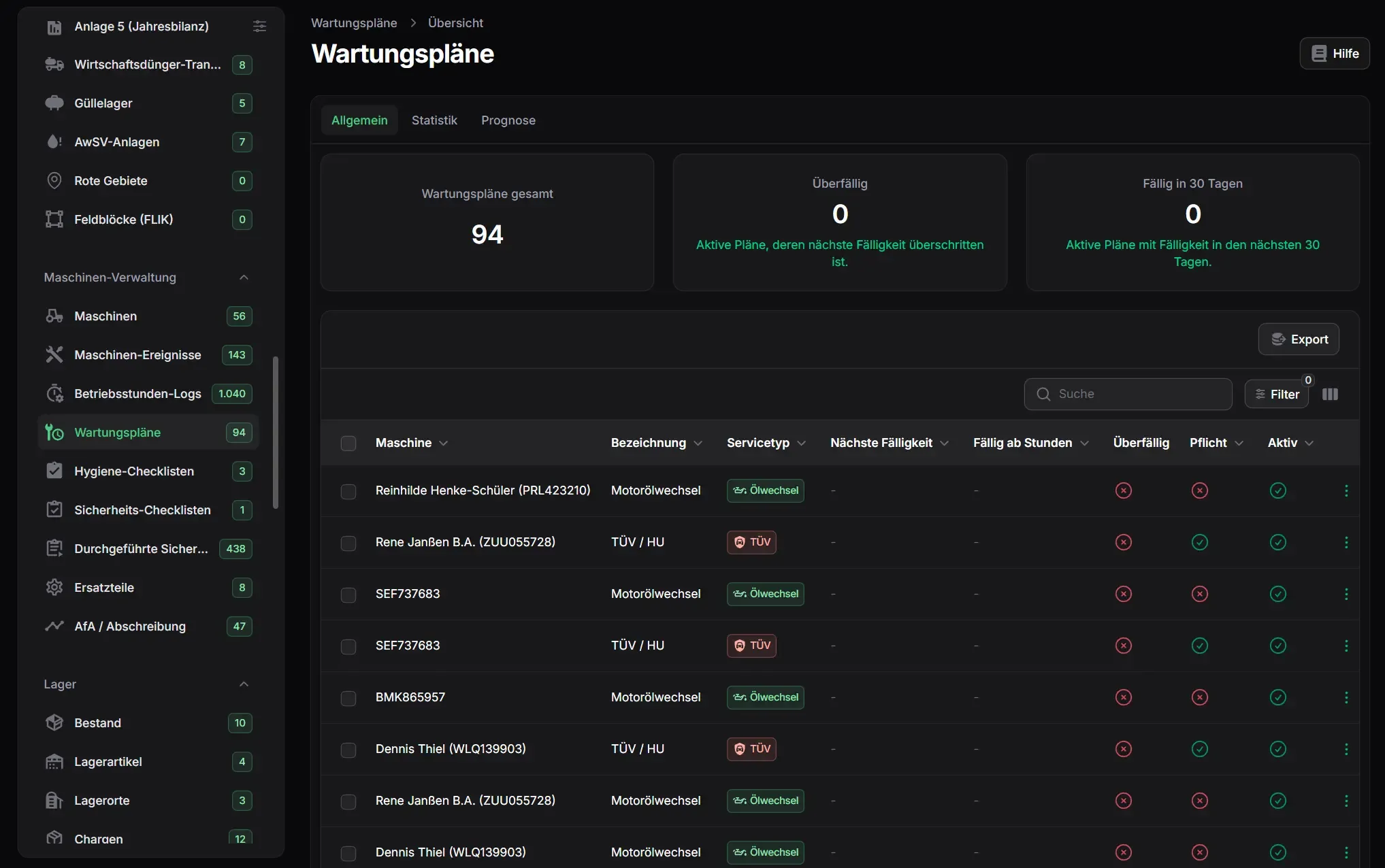Viewport: 1385px width, 868px height.
Task: Click the Maschinen tractor icon
Action: (54, 316)
